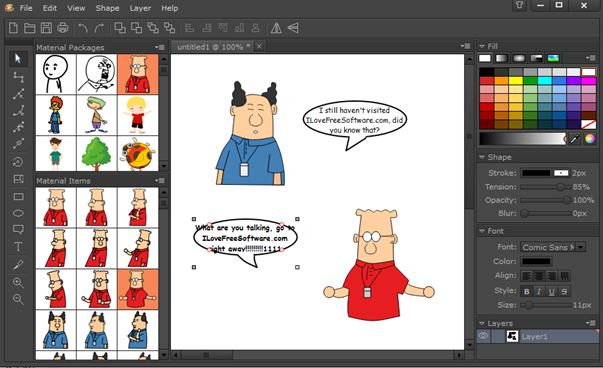
Task: Select the Brush drawing tool
Action: pyautogui.click(x=18, y=265)
